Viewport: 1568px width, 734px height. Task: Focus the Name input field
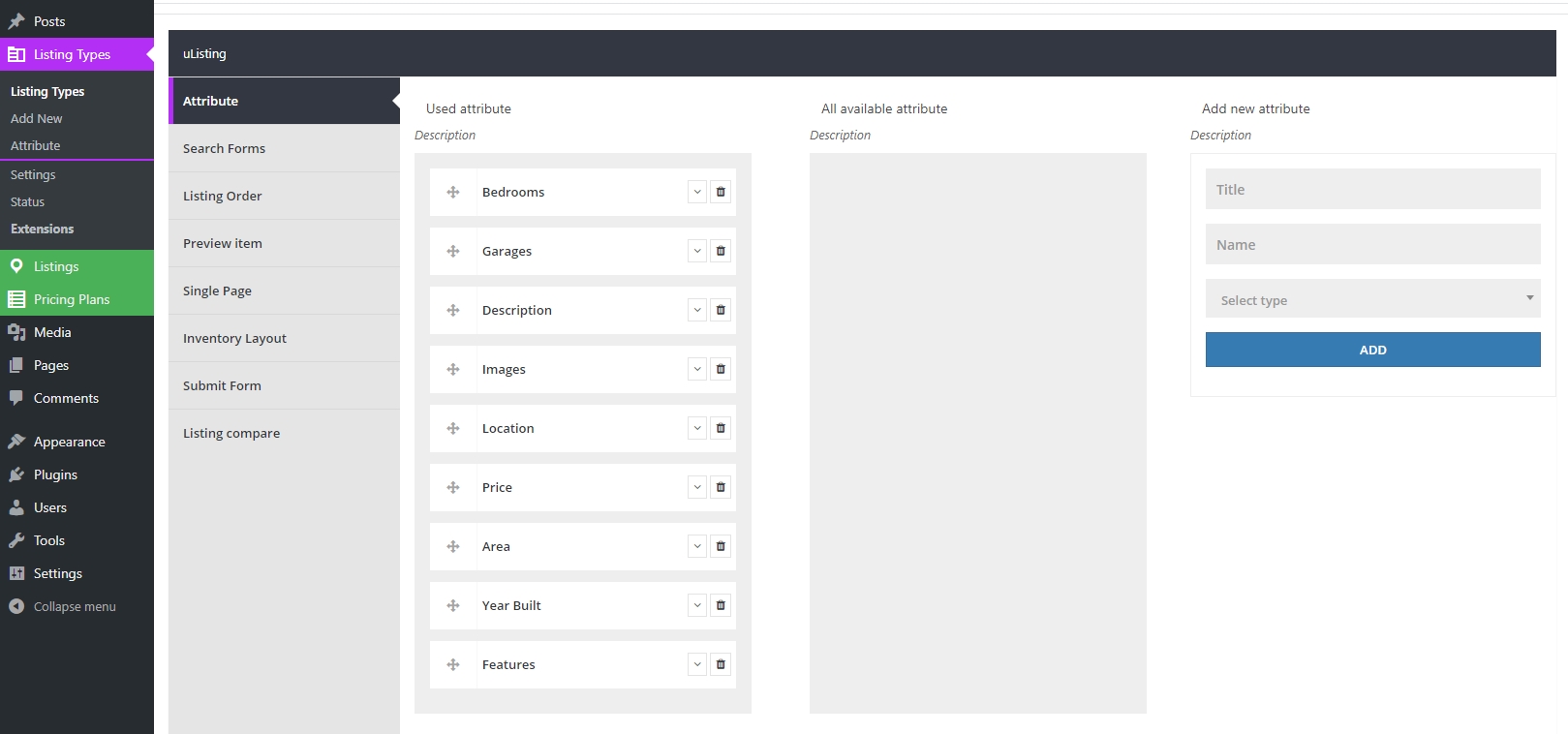(x=1372, y=245)
